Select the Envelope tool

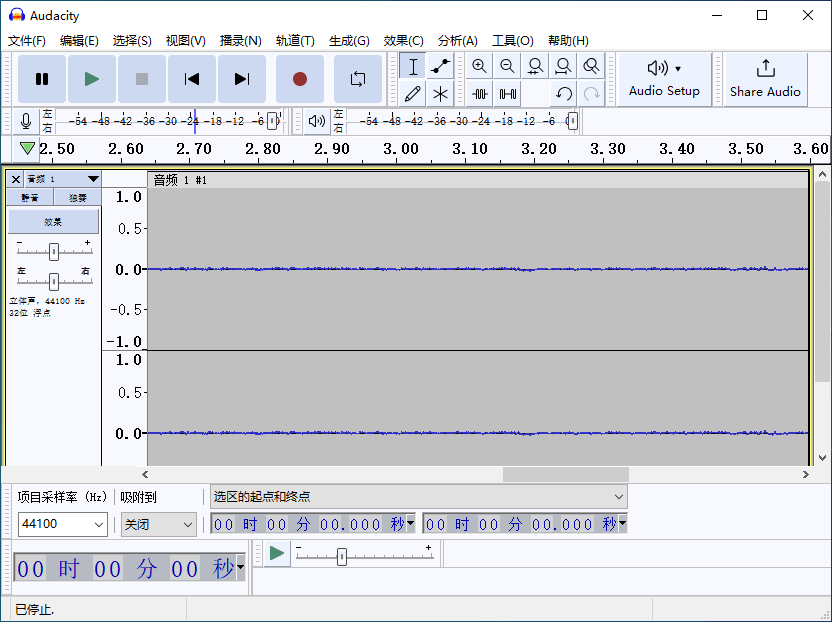(x=440, y=66)
